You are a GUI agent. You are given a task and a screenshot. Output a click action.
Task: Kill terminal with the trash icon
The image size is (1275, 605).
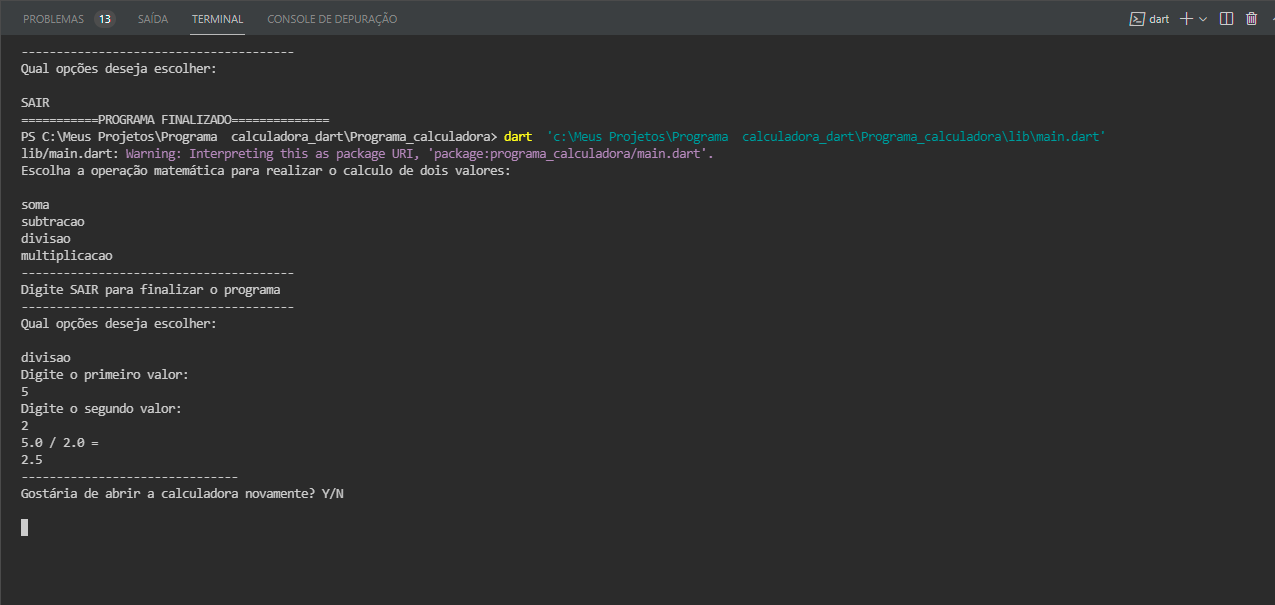tap(1251, 19)
